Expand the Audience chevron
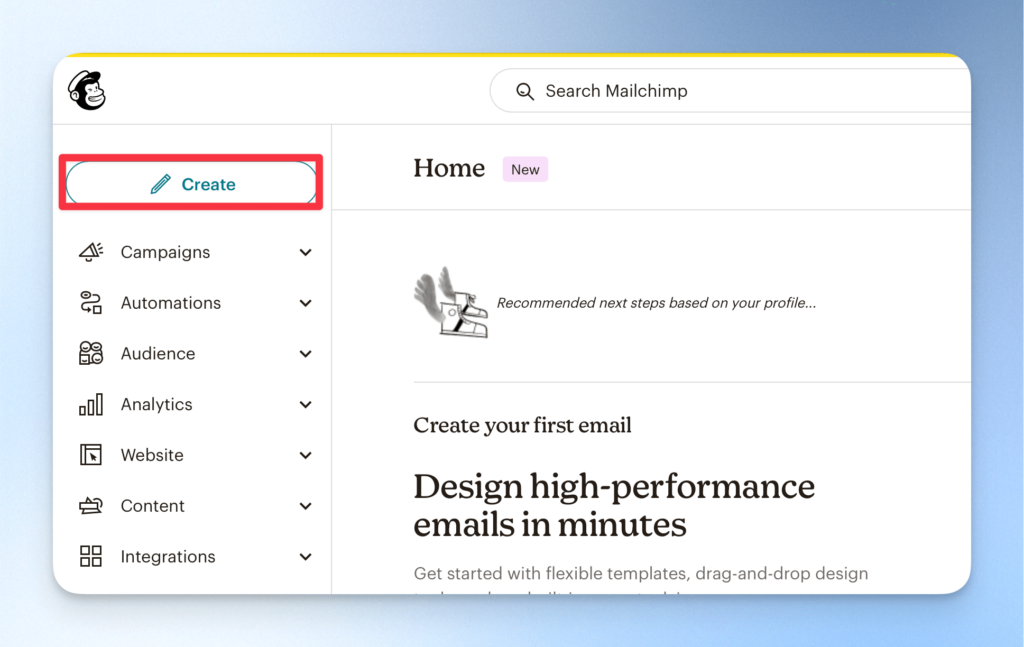 point(306,354)
